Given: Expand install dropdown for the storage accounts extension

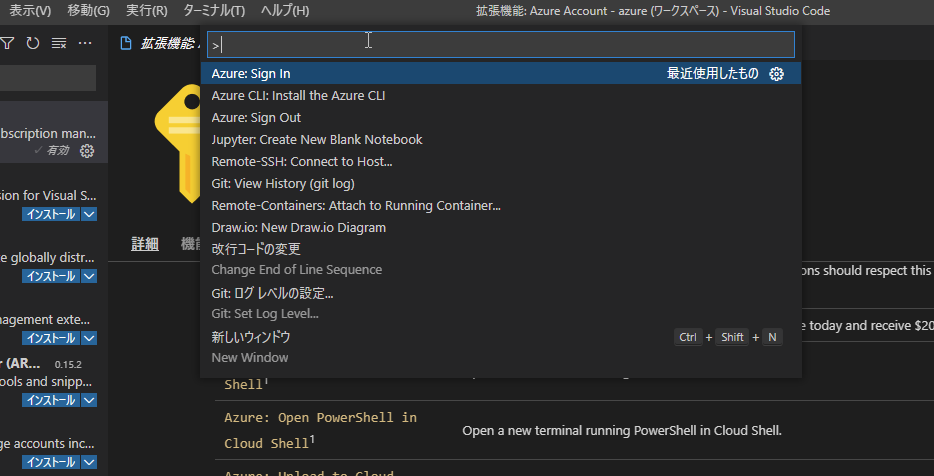Looking at the screenshot, I should 89,462.
